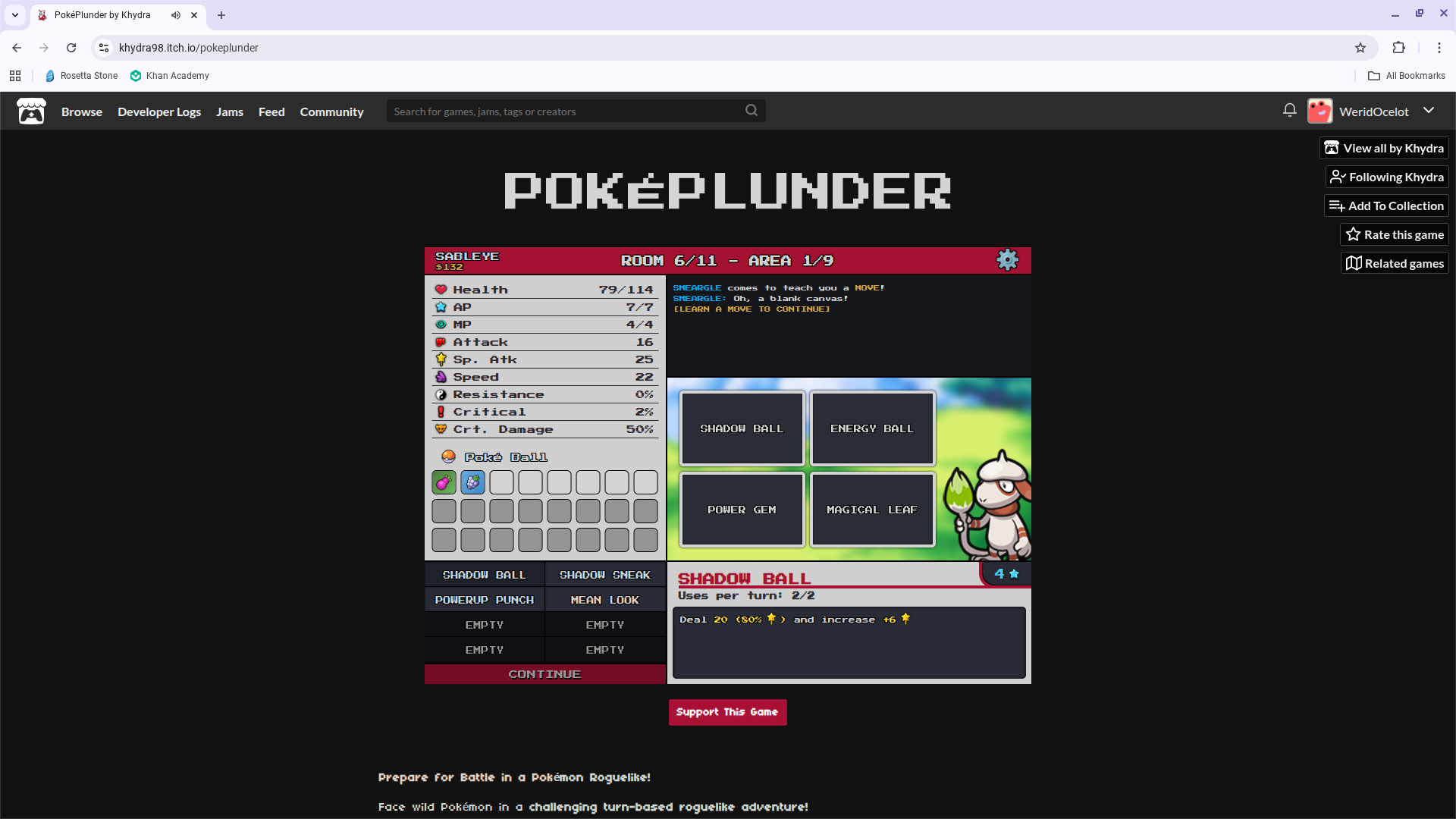1456x819 pixels.
Task: Select the Shadow Sneak move slot
Action: coord(604,575)
